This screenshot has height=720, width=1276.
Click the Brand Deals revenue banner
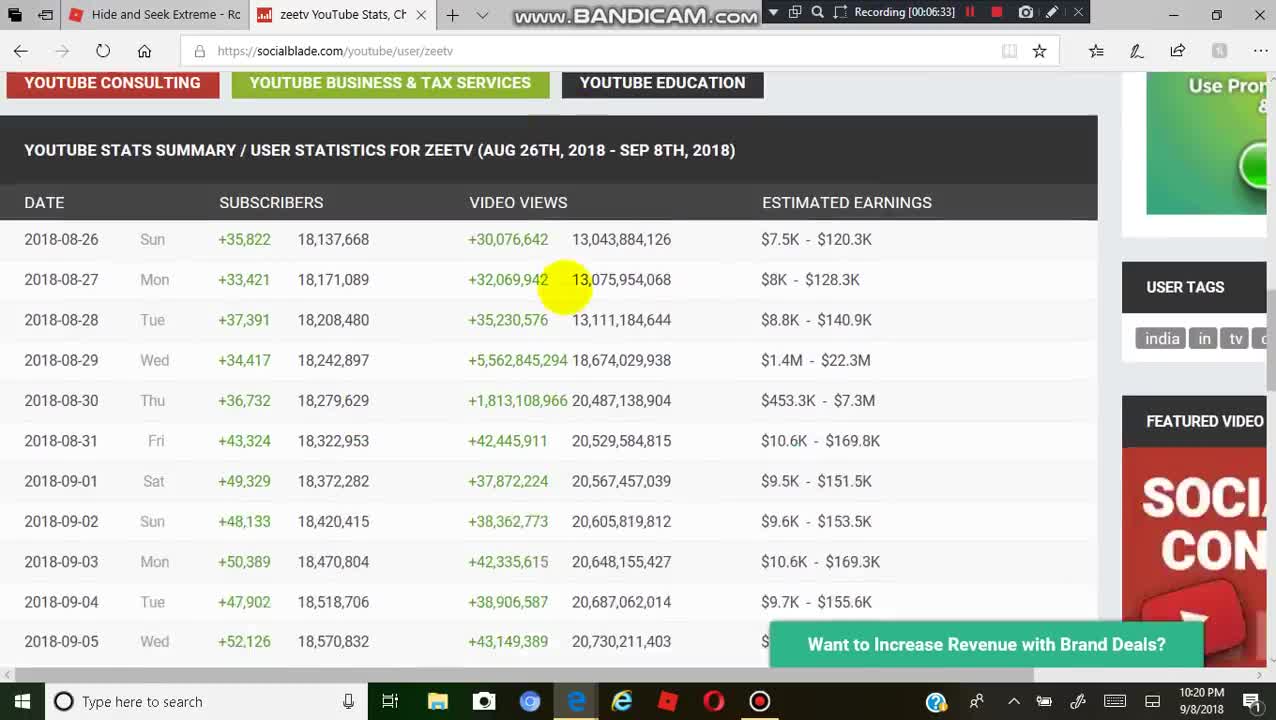(986, 645)
